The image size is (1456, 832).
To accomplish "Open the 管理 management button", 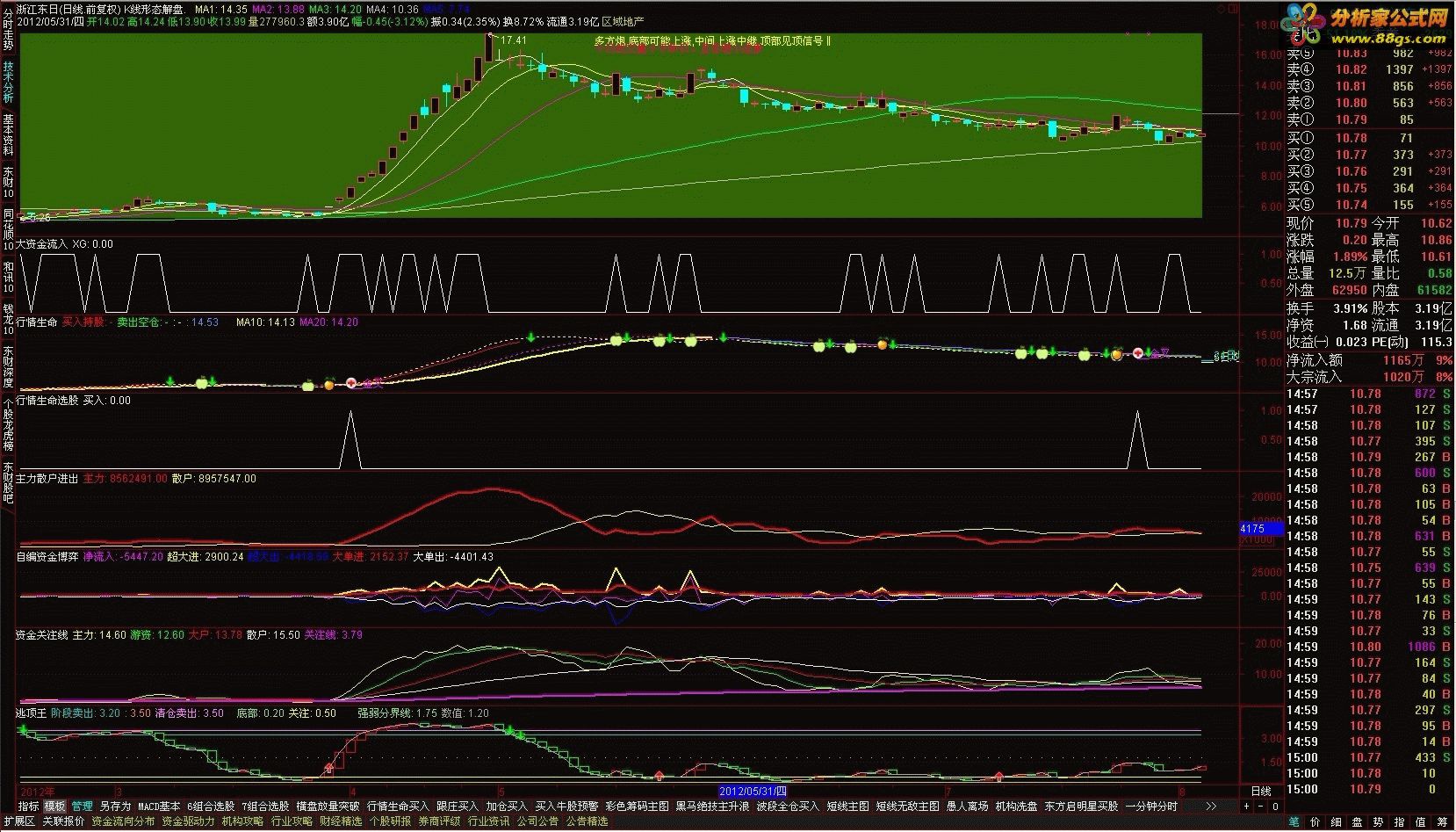I will coord(82,806).
